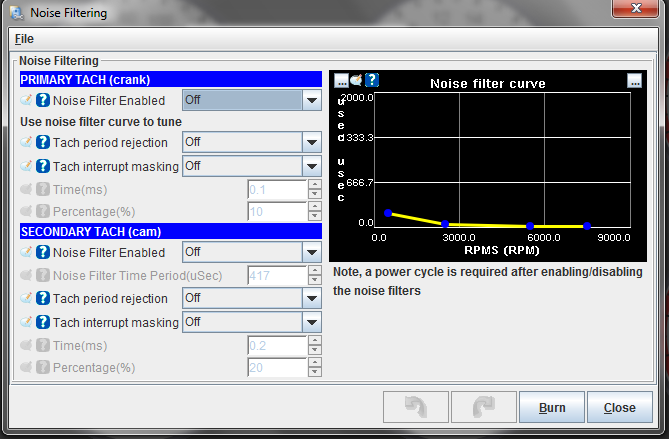This screenshot has width=669, height=439.
Task: Click disabled help icon next to secondary Percentage(%)
Action: point(43,367)
